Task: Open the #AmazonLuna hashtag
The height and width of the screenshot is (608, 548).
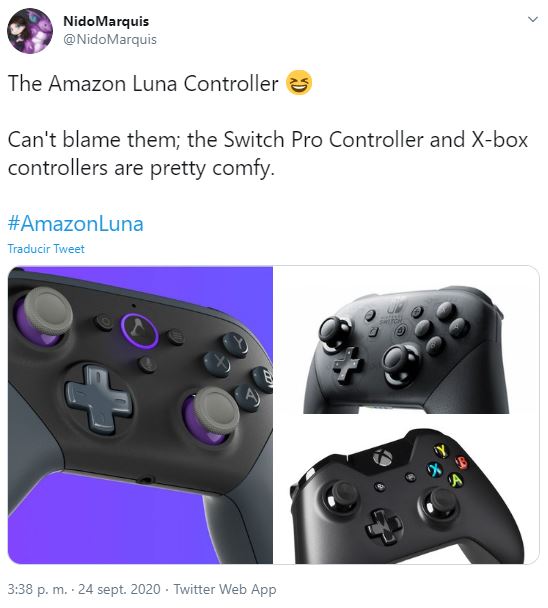Action: point(76,224)
